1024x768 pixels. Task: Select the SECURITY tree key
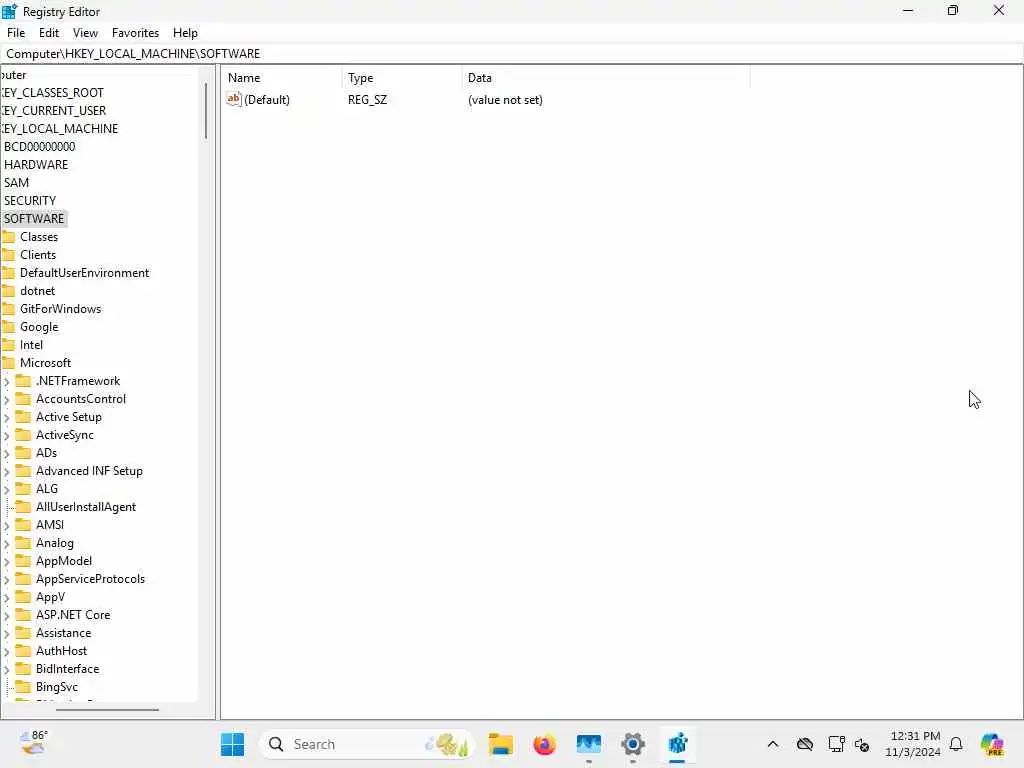click(30, 200)
